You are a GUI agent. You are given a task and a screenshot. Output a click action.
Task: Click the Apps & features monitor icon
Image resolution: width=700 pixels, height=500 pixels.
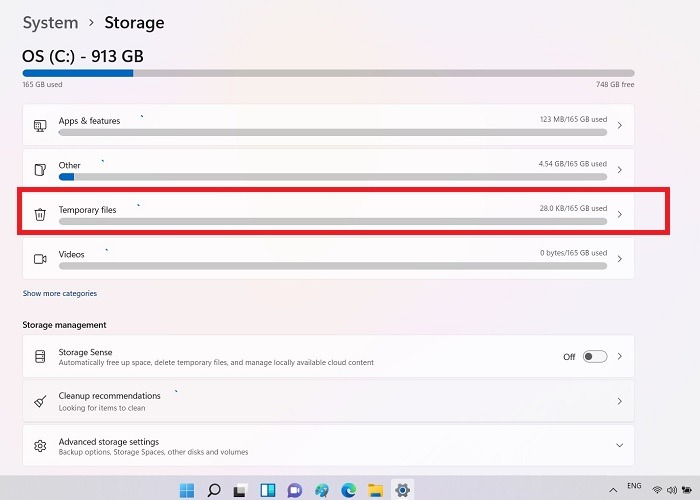click(x=40, y=125)
